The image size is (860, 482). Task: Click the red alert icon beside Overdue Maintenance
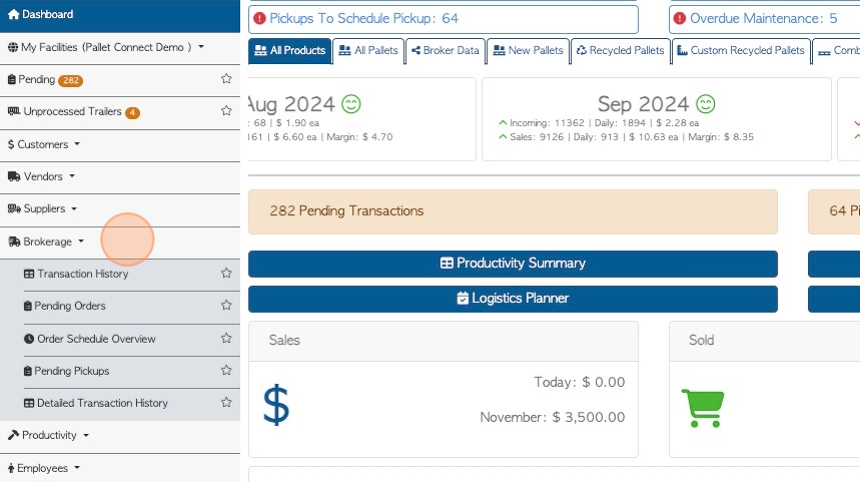680,19
